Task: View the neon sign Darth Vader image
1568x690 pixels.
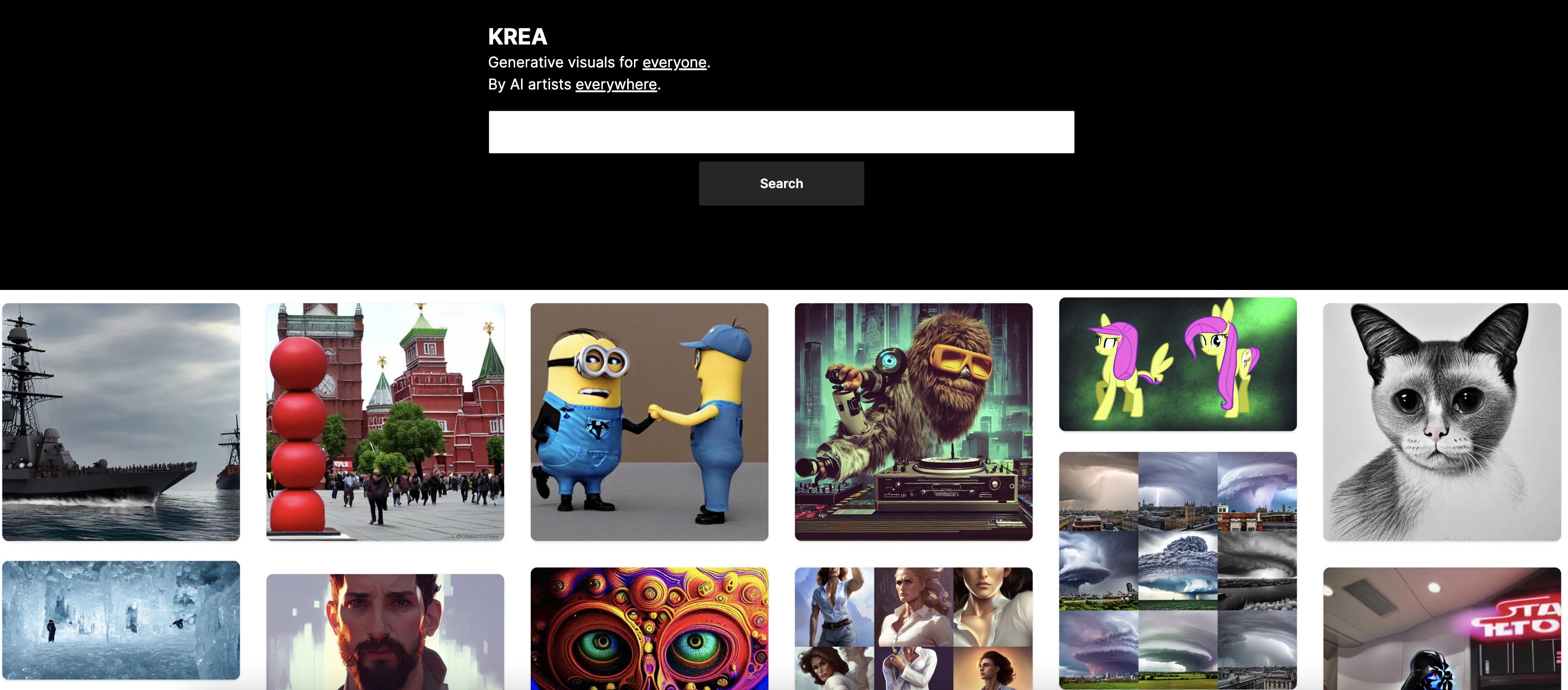Action: pos(1442,629)
